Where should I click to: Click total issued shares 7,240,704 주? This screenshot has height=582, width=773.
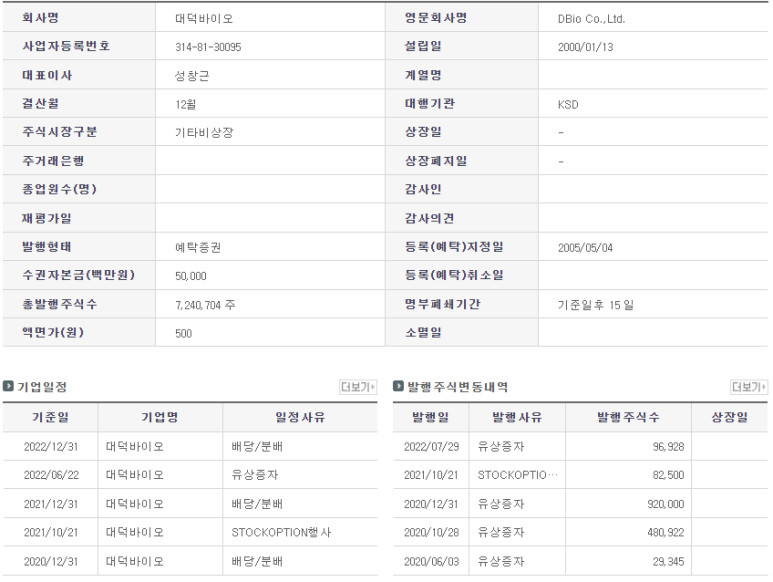point(205,305)
